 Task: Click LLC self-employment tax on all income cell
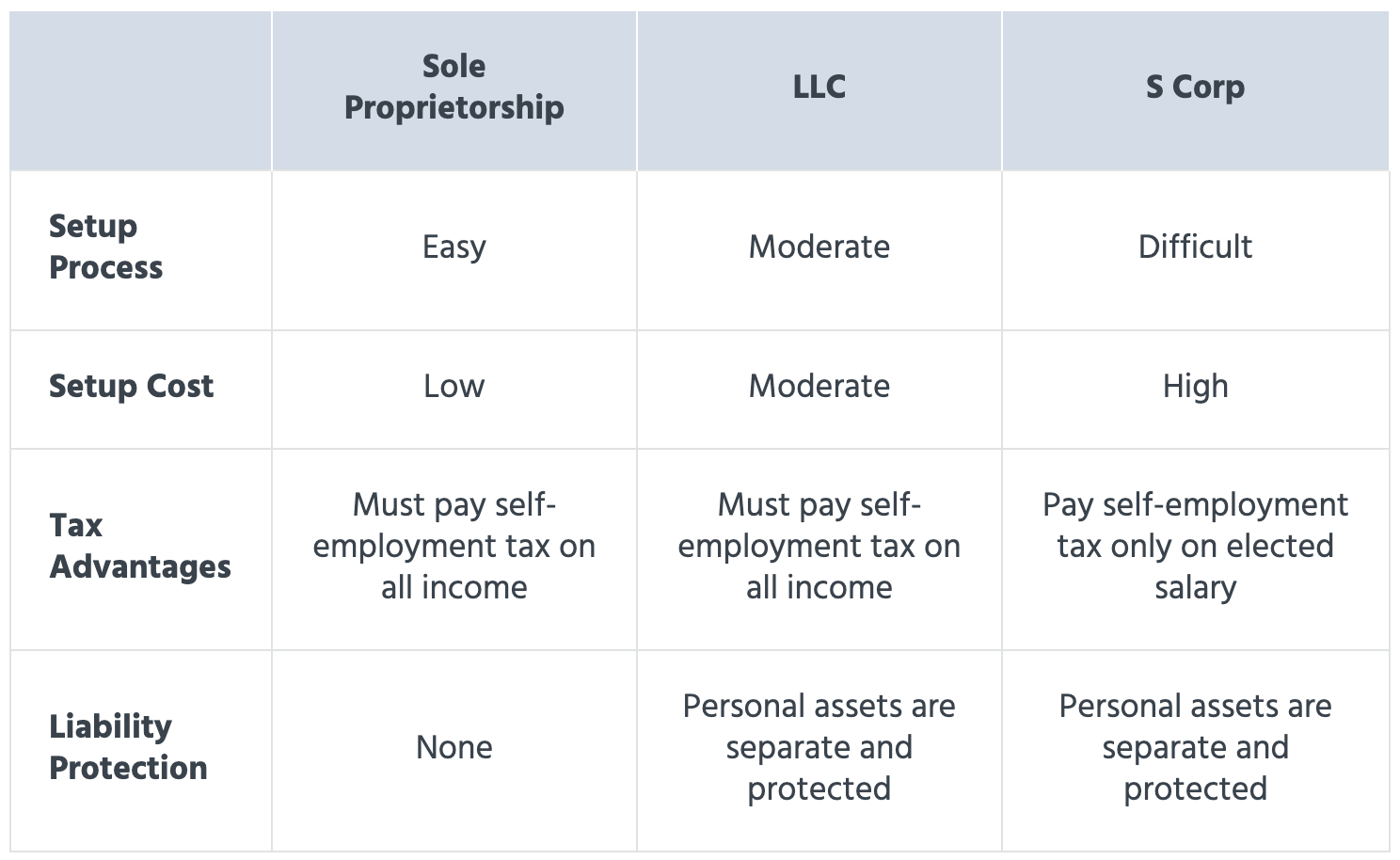coord(819,547)
